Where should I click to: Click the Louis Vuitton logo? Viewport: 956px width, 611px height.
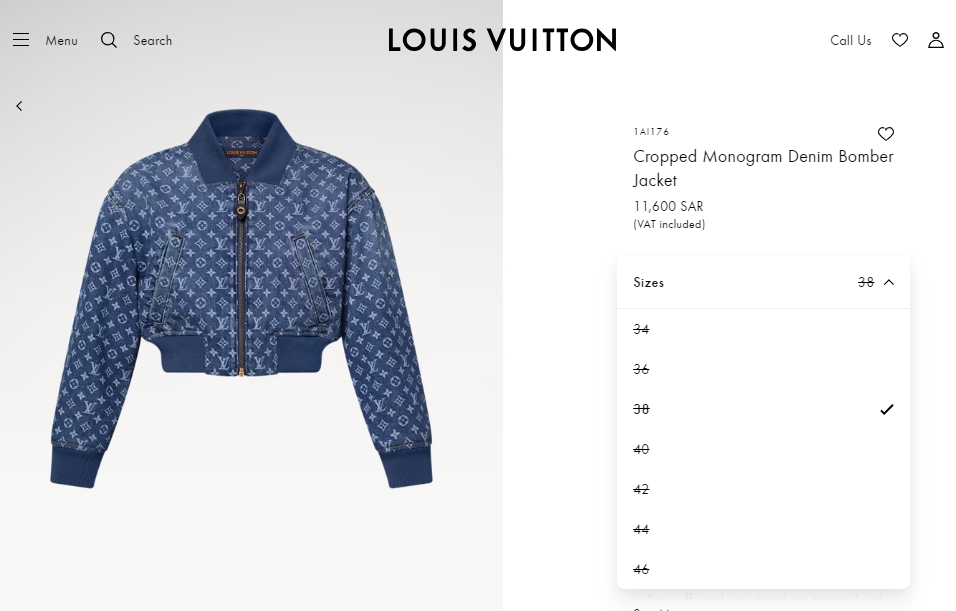(x=502, y=40)
